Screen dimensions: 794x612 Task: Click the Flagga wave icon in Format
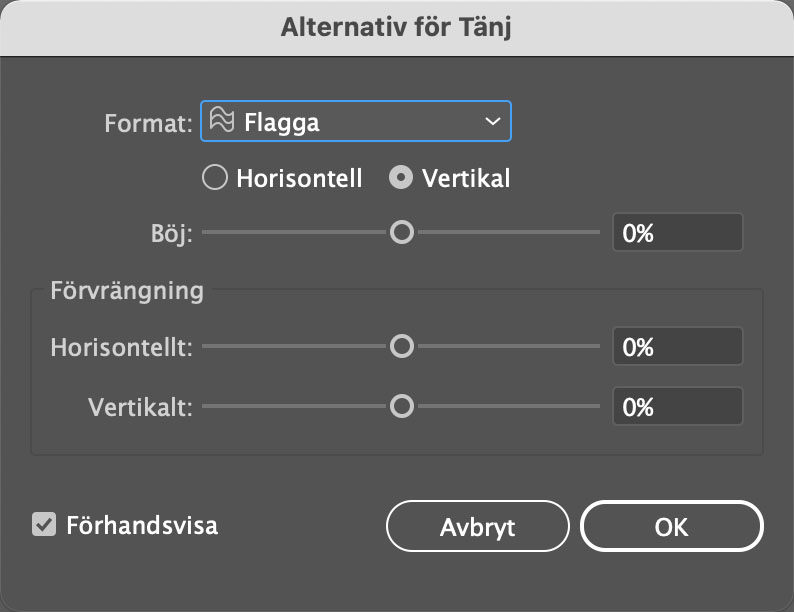point(222,120)
